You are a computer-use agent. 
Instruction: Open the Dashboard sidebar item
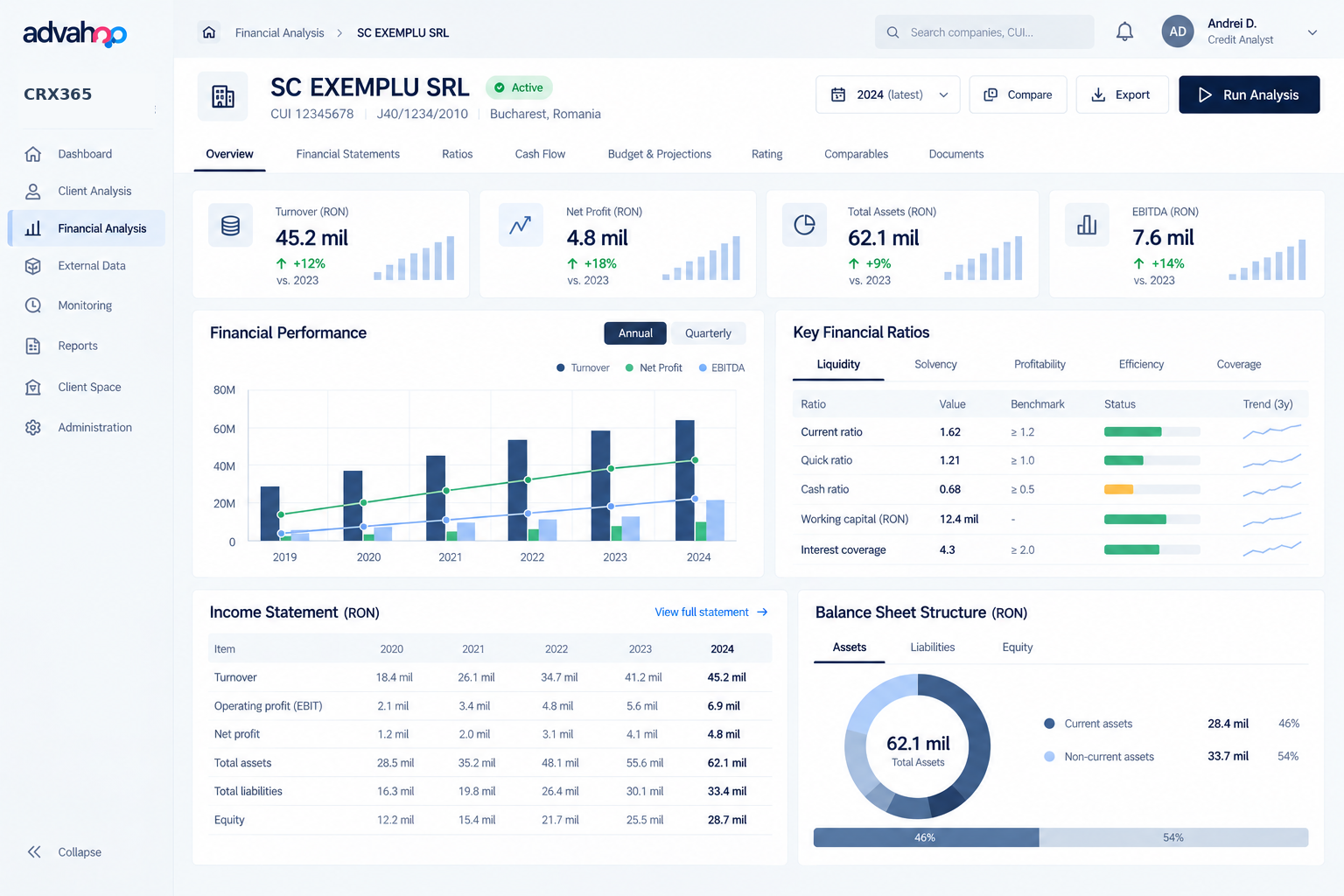tap(86, 154)
